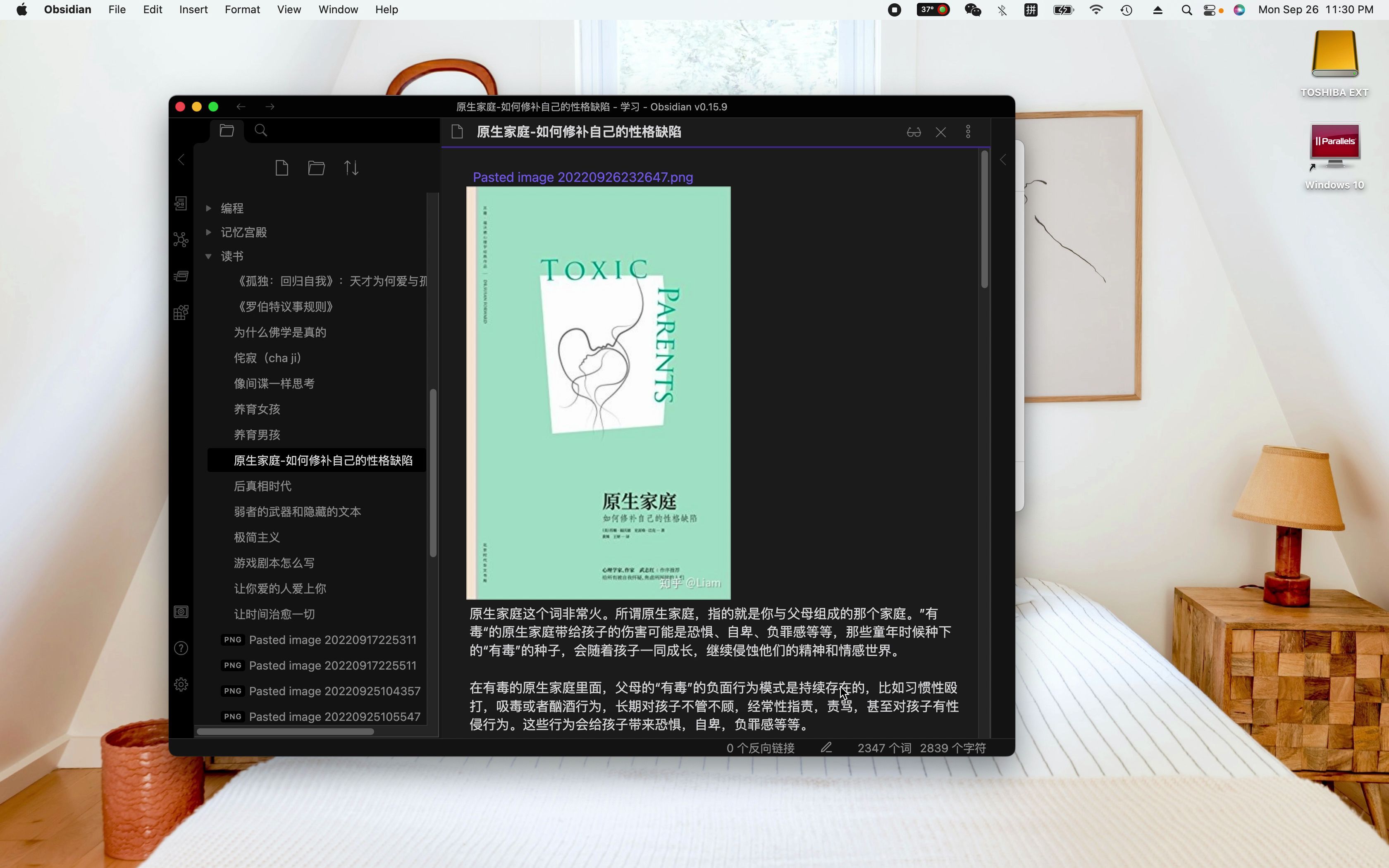Open the blocks ribbon icon
Image resolution: width=1389 pixels, height=868 pixels.
181,312
